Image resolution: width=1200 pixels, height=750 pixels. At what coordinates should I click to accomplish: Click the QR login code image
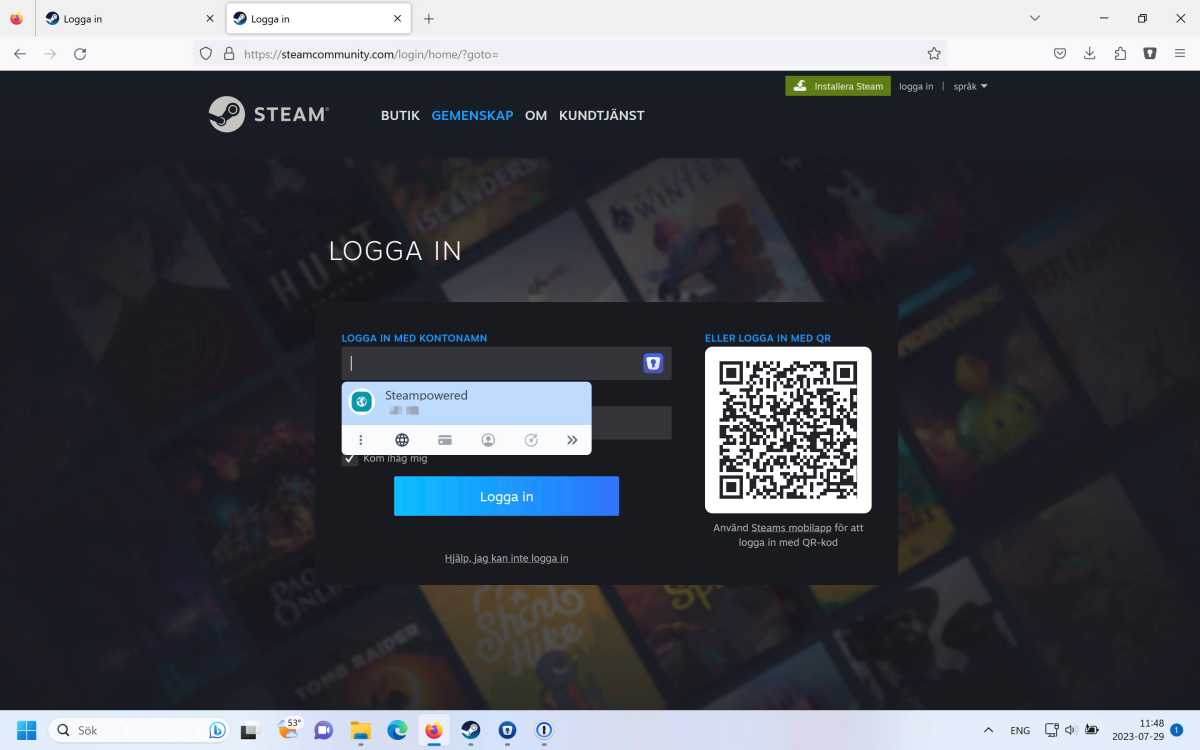pyautogui.click(x=788, y=430)
